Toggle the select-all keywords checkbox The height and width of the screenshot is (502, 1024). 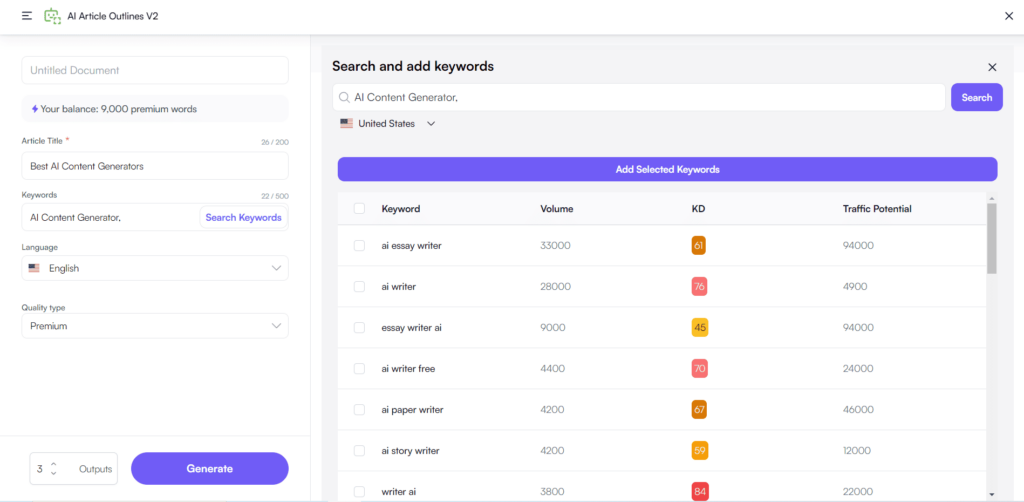click(359, 209)
